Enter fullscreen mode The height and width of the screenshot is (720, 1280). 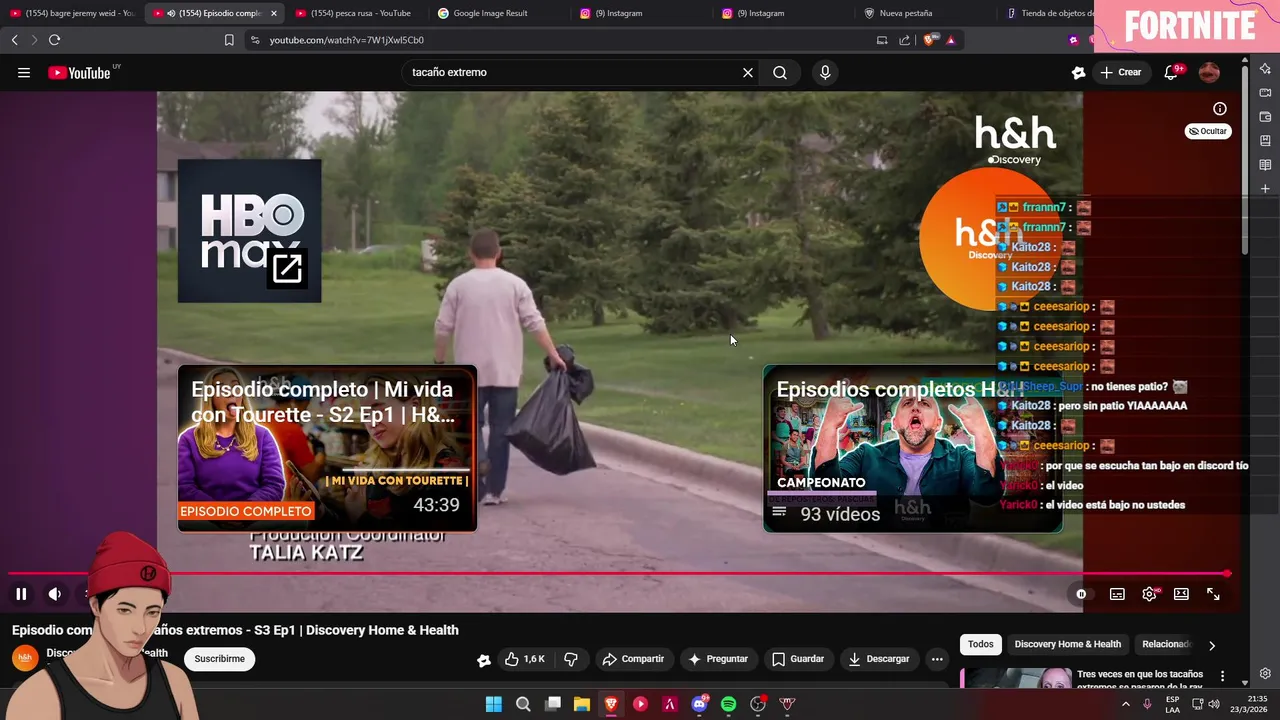coord(1213,594)
